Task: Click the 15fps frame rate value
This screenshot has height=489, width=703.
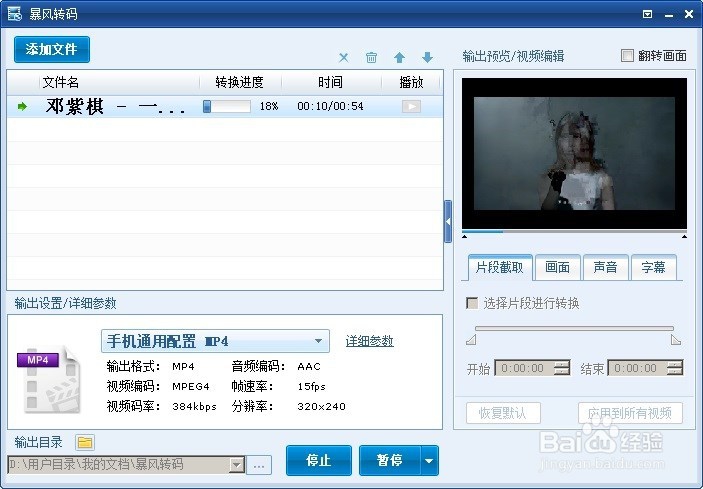Action: coord(311,386)
